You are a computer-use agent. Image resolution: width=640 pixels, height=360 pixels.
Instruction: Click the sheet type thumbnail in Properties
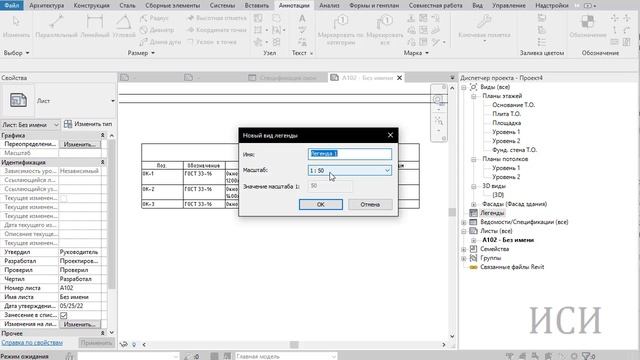click(18, 100)
